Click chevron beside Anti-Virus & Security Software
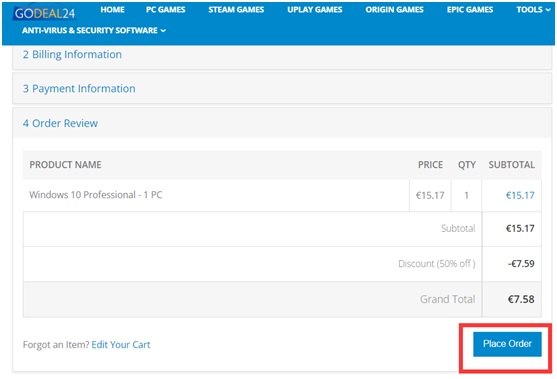The width and height of the screenshot is (557, 379). coord(163,31)
